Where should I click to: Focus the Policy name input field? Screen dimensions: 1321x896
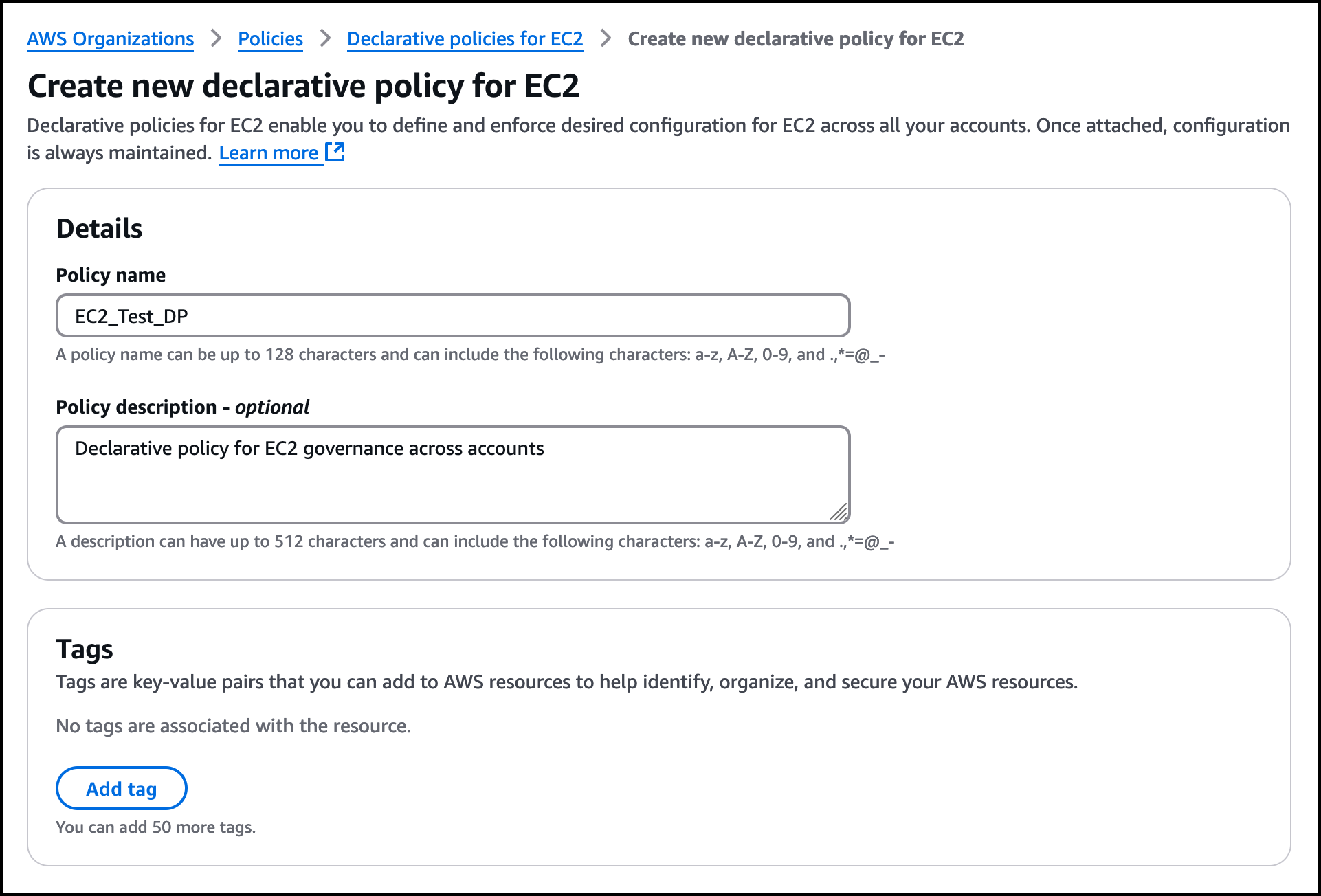[x=452, y=316]
